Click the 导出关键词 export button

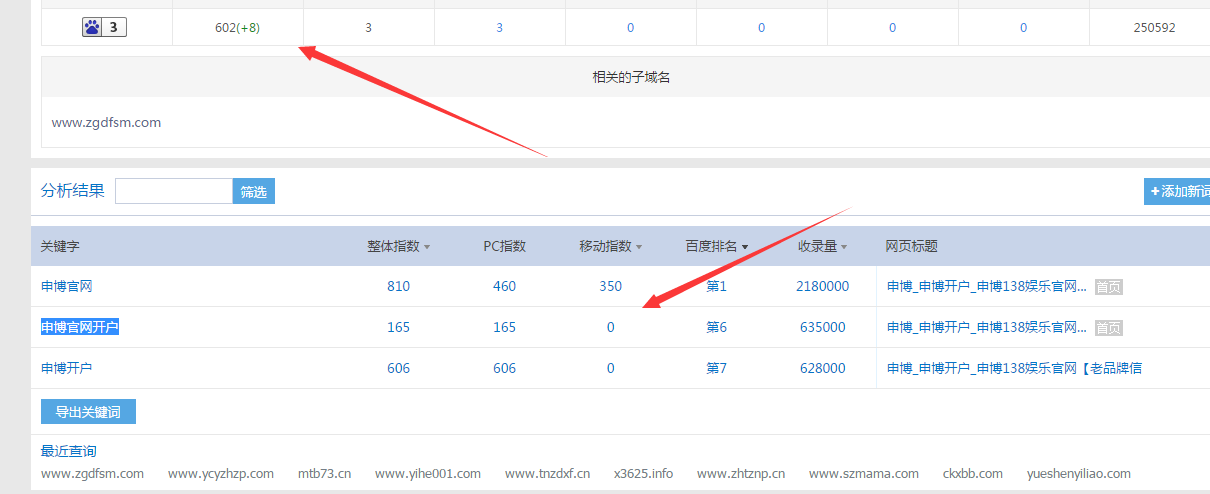coord(88,412)
